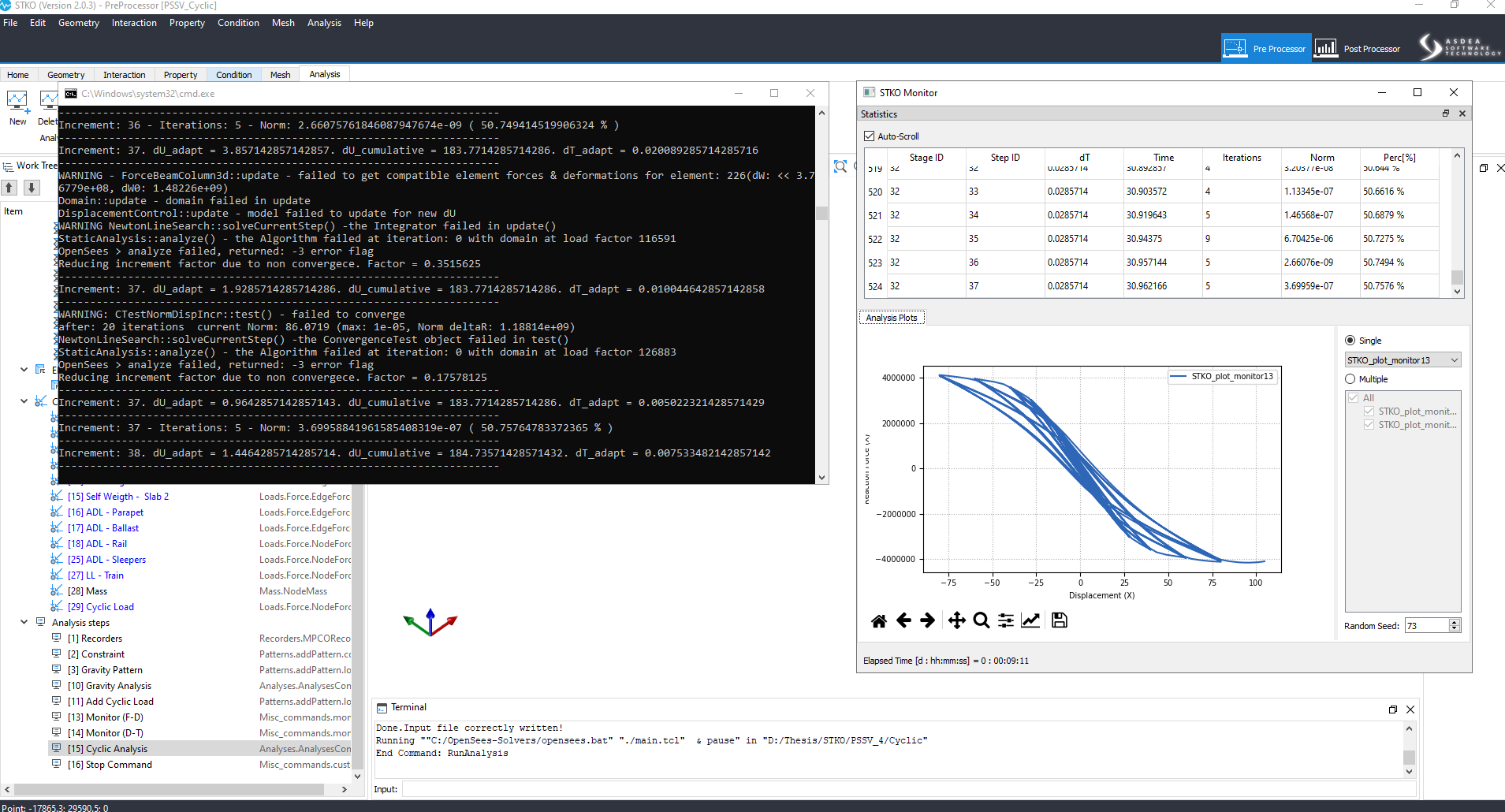The width and height of the screenshot is (1505, 812).
Task: Select the Analysis Plots tab
Action: pos(892,318)
